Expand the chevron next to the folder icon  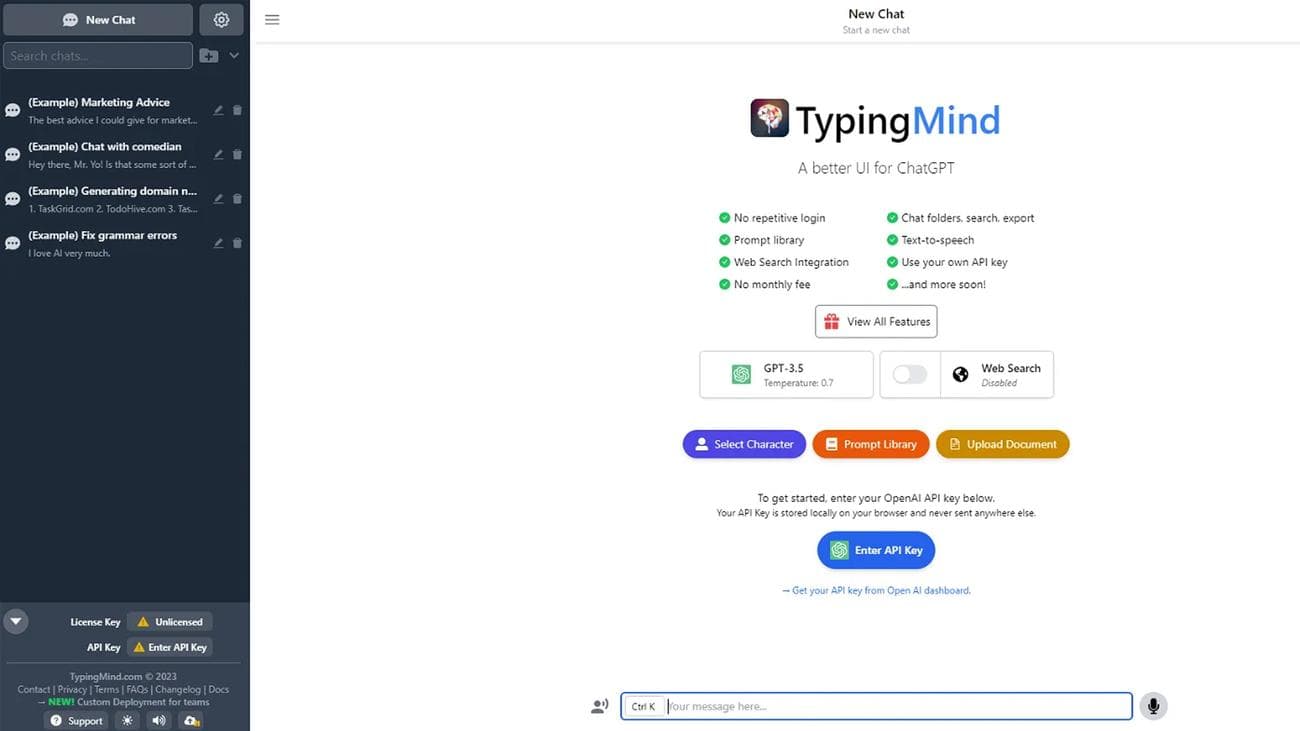pyautogui.click(x=234, y=56)
